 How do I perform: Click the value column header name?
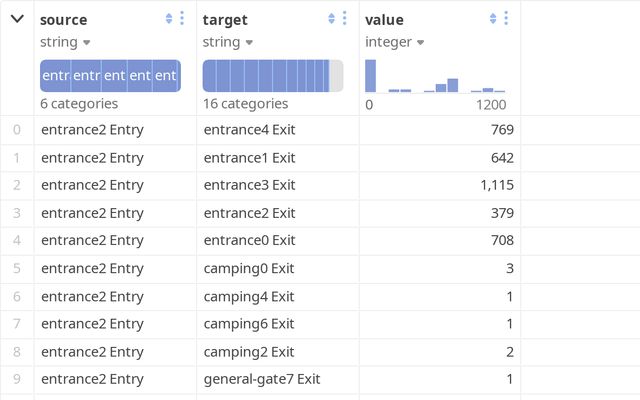[x=386, y=20]
